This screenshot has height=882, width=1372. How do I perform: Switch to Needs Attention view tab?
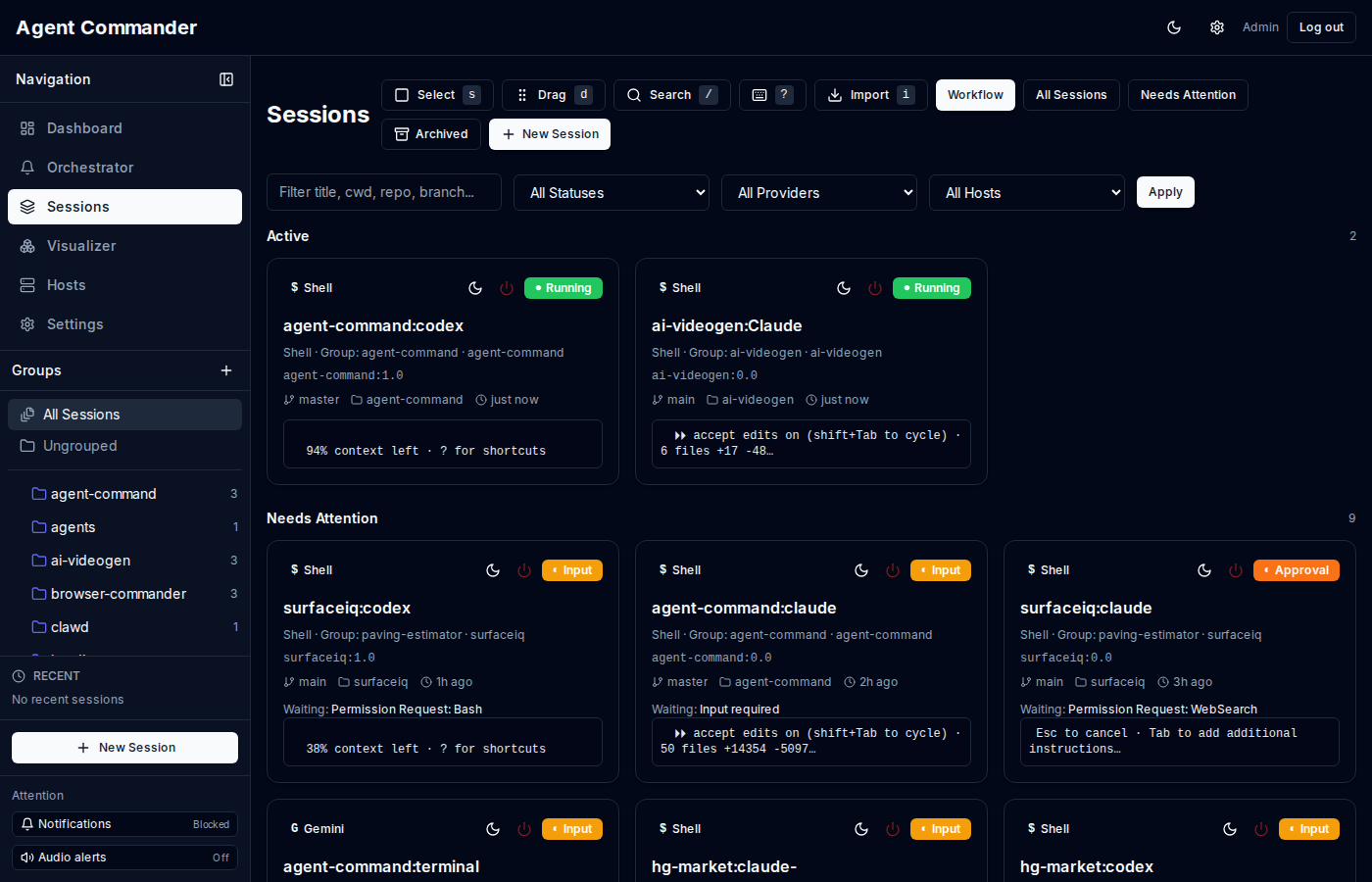click(x=1188, y=95)
